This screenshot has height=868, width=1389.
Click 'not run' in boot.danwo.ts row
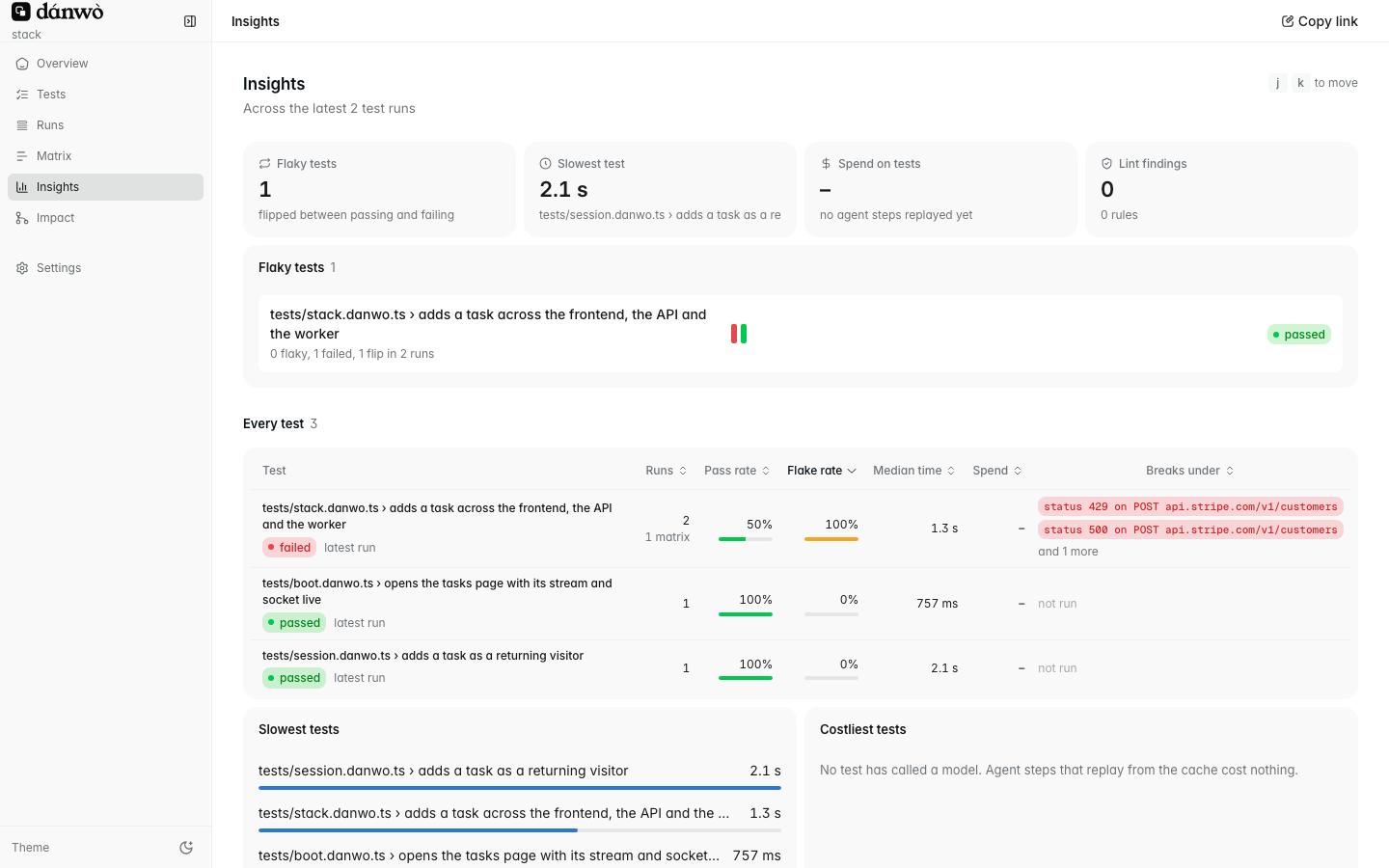point(1057,604)
